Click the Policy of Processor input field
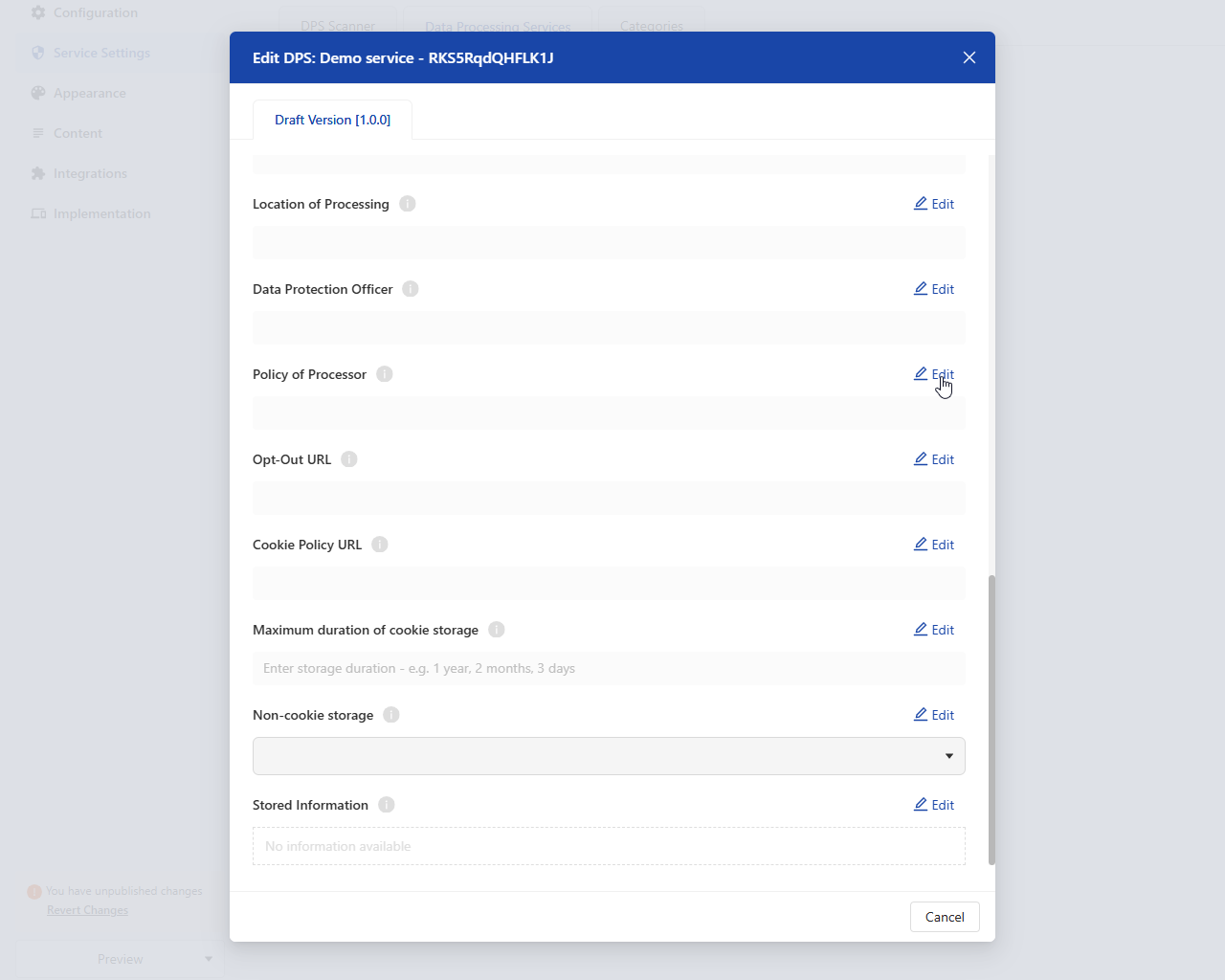This screenshot has width=1225, height=980. click(609, 413)
